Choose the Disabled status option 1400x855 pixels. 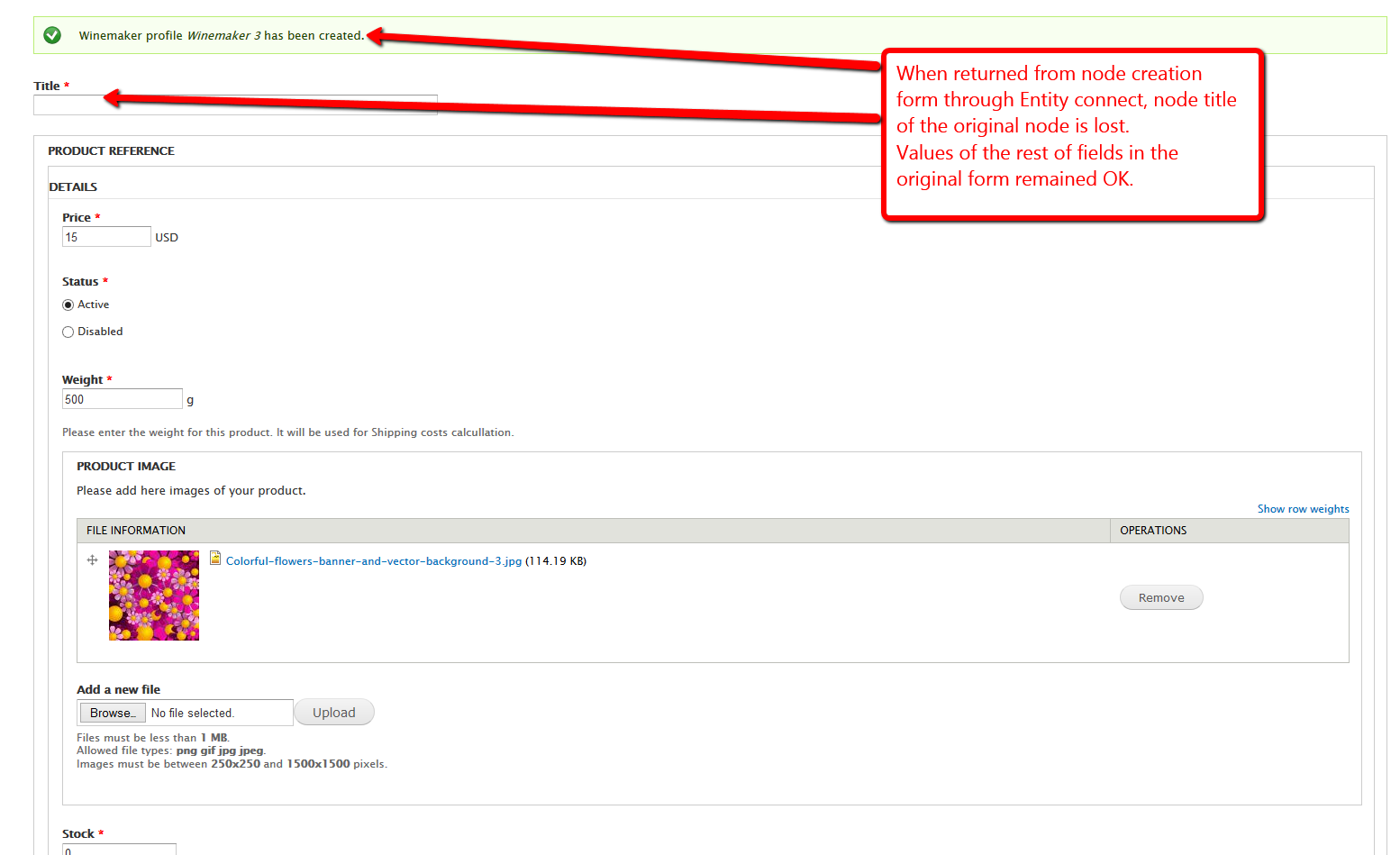tap(68, 332)
